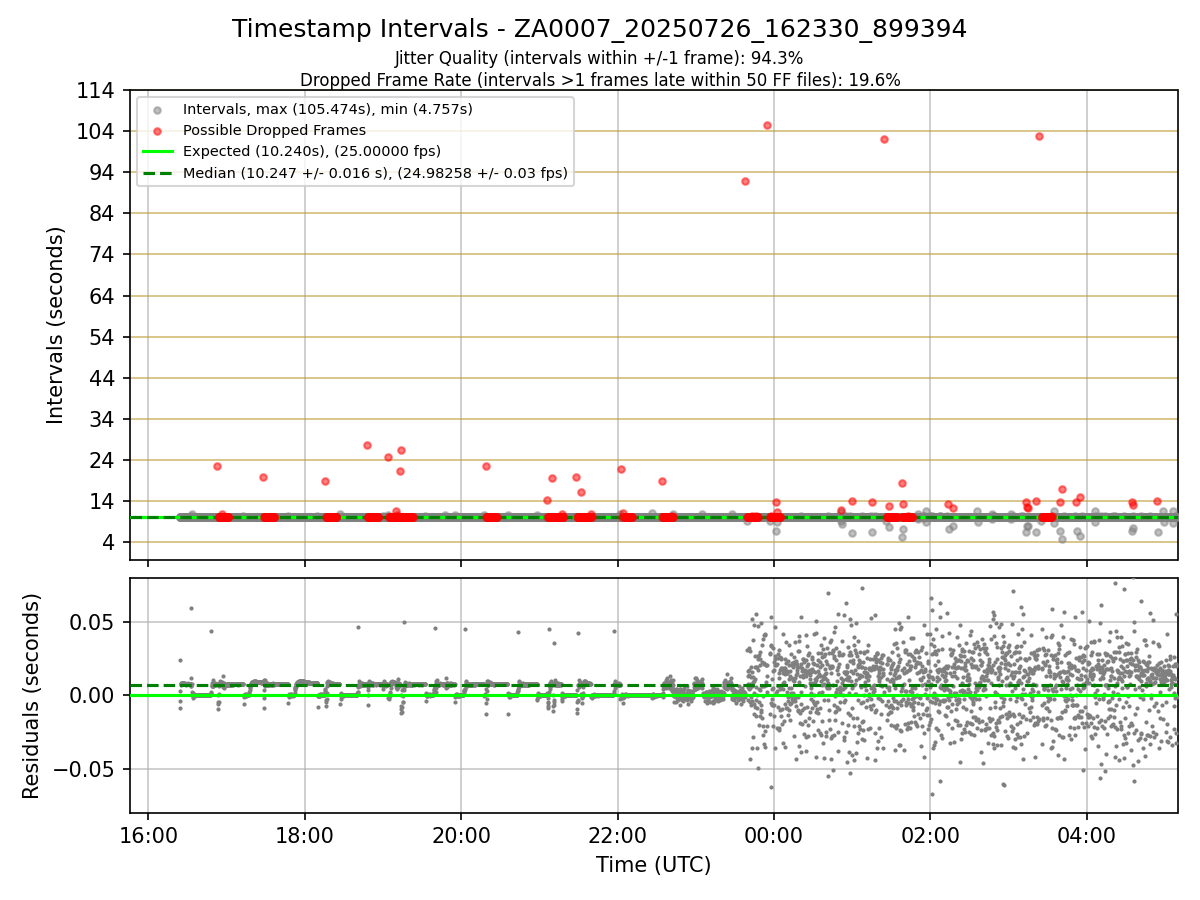Click the '104' y-axis tick label
The width and height of the screenshot is (1200, 900).
coord(98,132)
